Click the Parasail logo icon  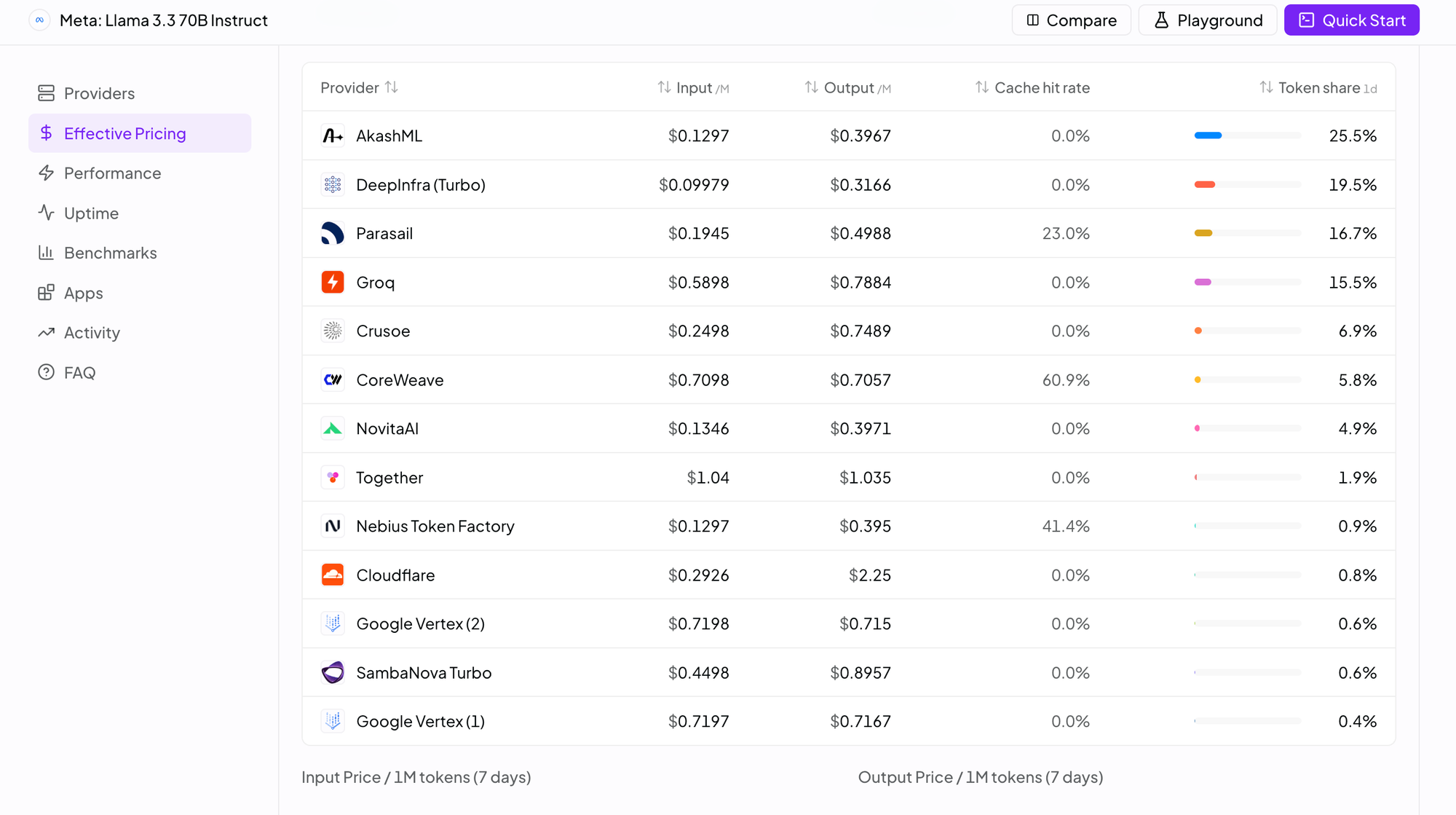(333, 233)
